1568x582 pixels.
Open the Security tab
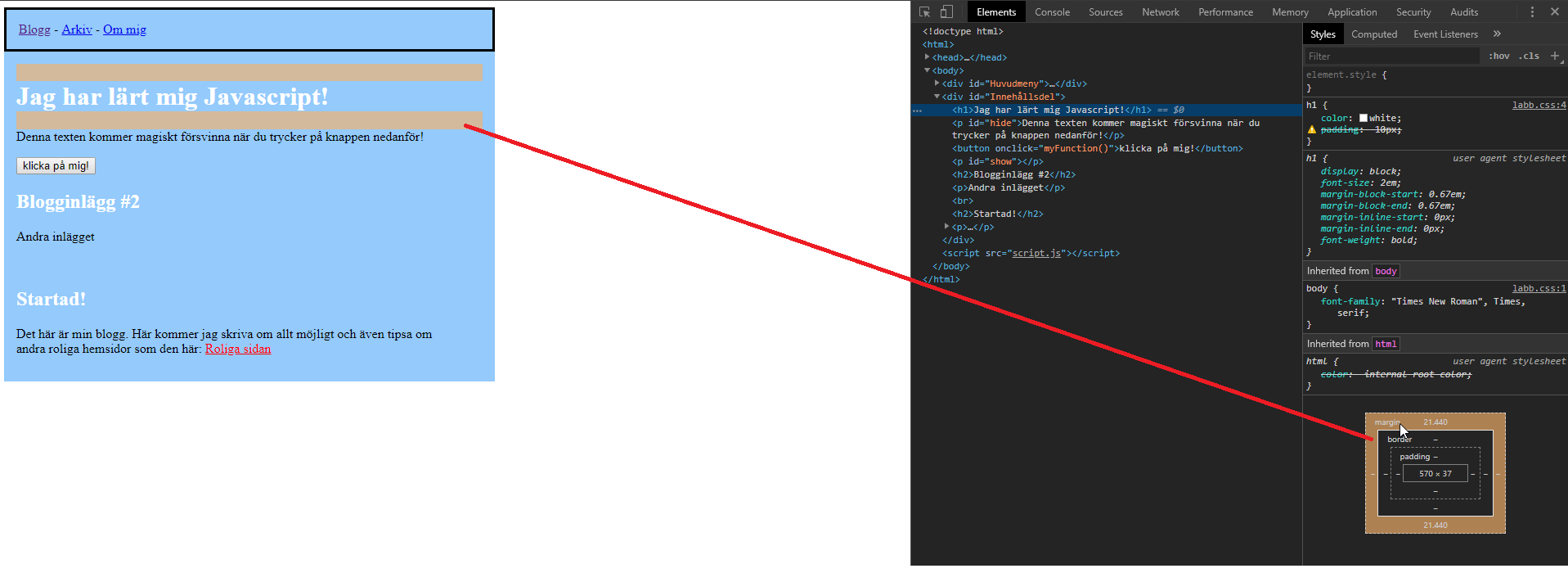click(x=1413, y=11)
